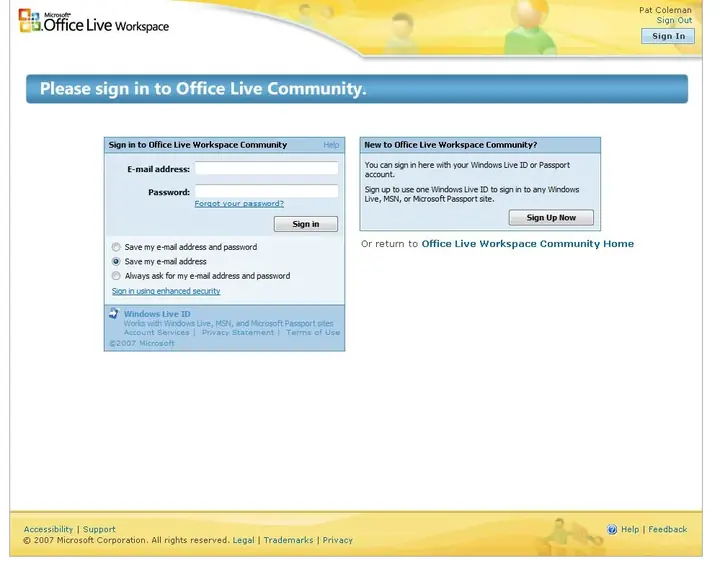
Task: Focus the E-mail address field
Action: [x=267, y=168]
